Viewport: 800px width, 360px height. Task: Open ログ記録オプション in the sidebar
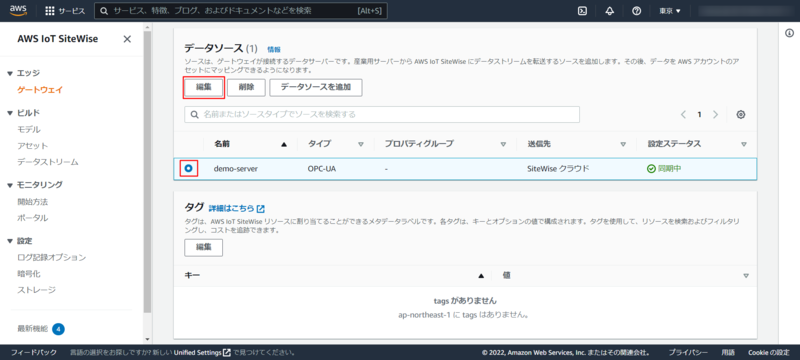(x=52, y=258)
